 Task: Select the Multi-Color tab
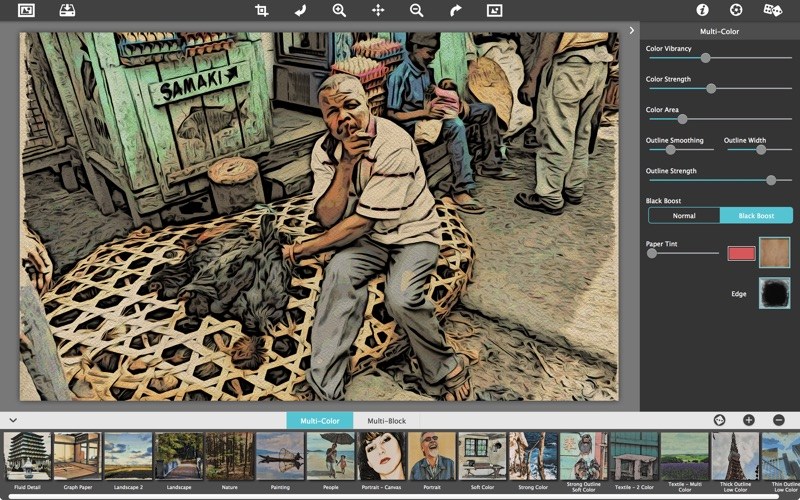click(319, 421)
